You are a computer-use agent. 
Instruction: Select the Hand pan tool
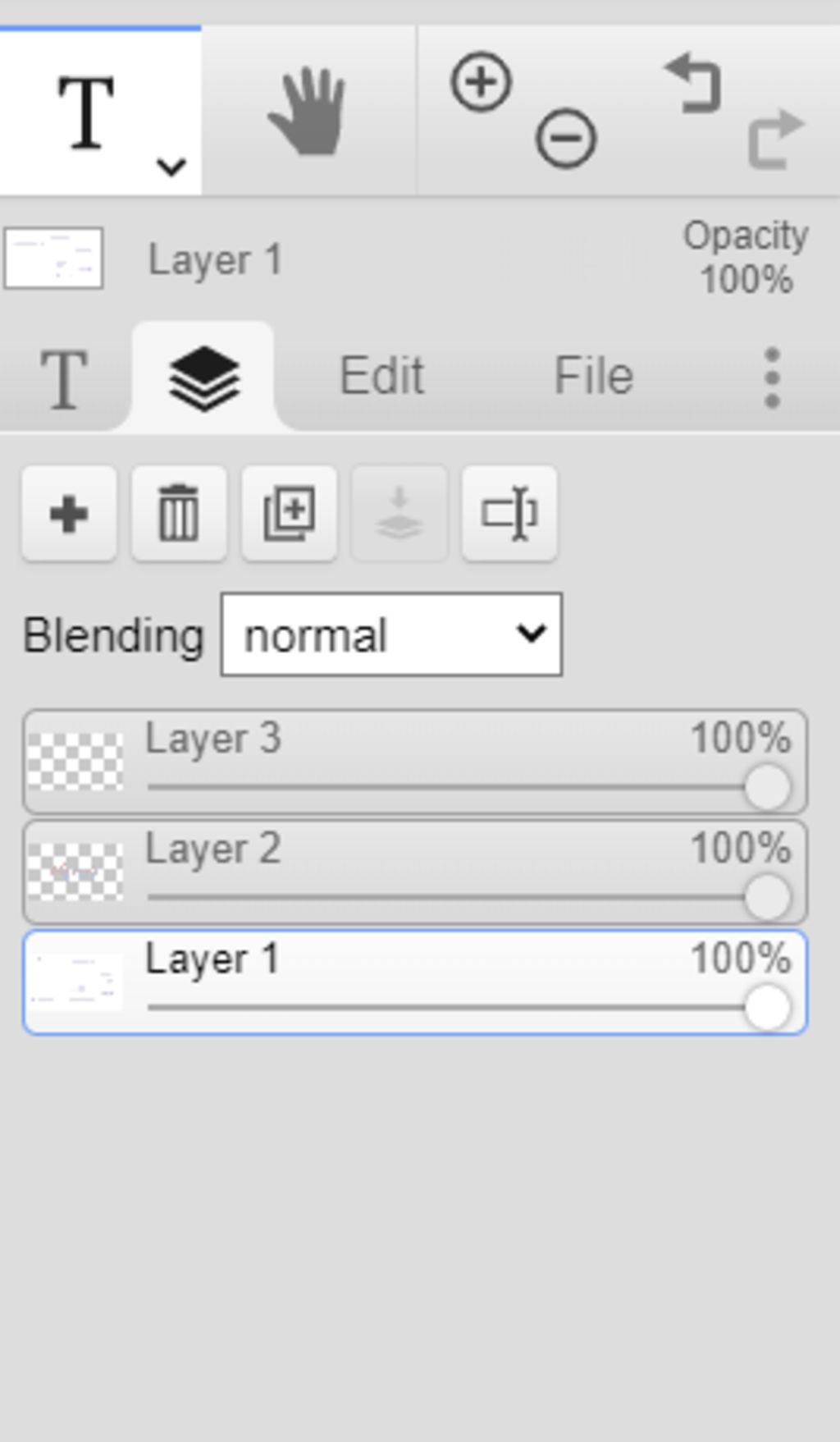pyautogui.click(x=308, y=111)
